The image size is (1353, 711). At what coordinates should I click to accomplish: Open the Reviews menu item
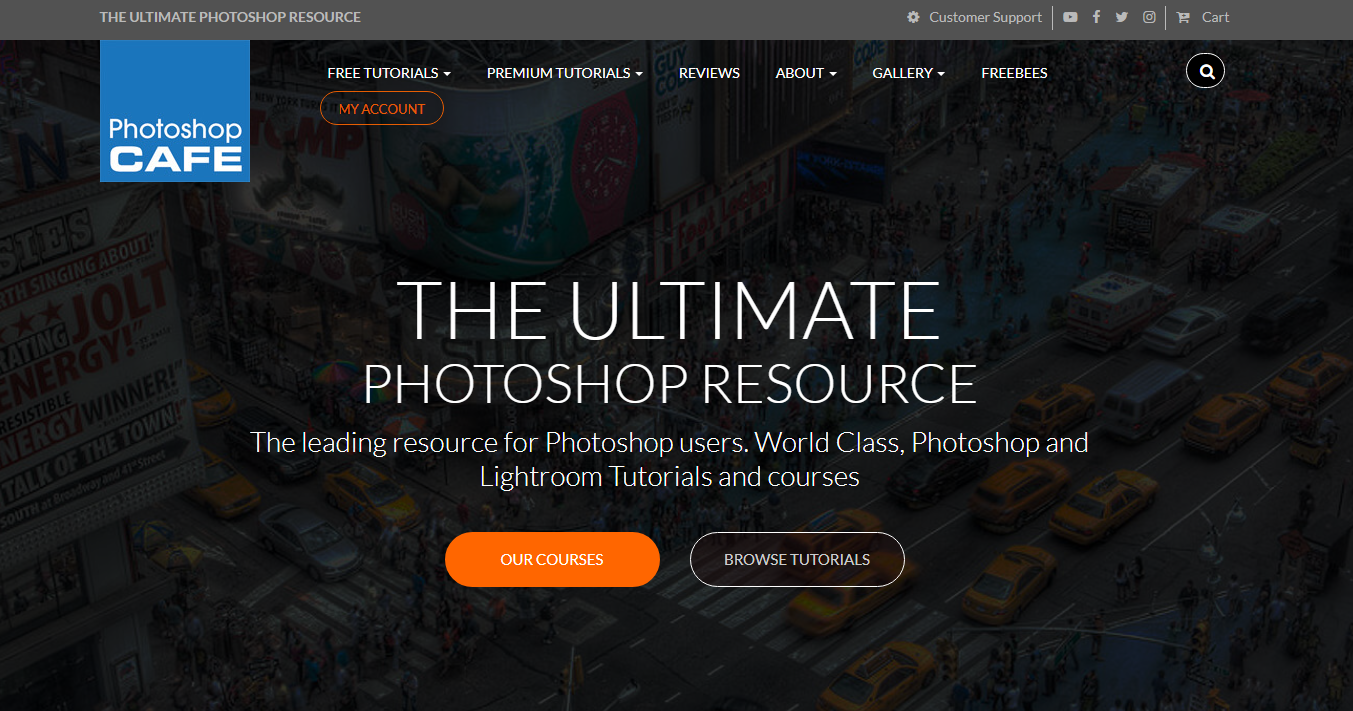pos(709,73)
